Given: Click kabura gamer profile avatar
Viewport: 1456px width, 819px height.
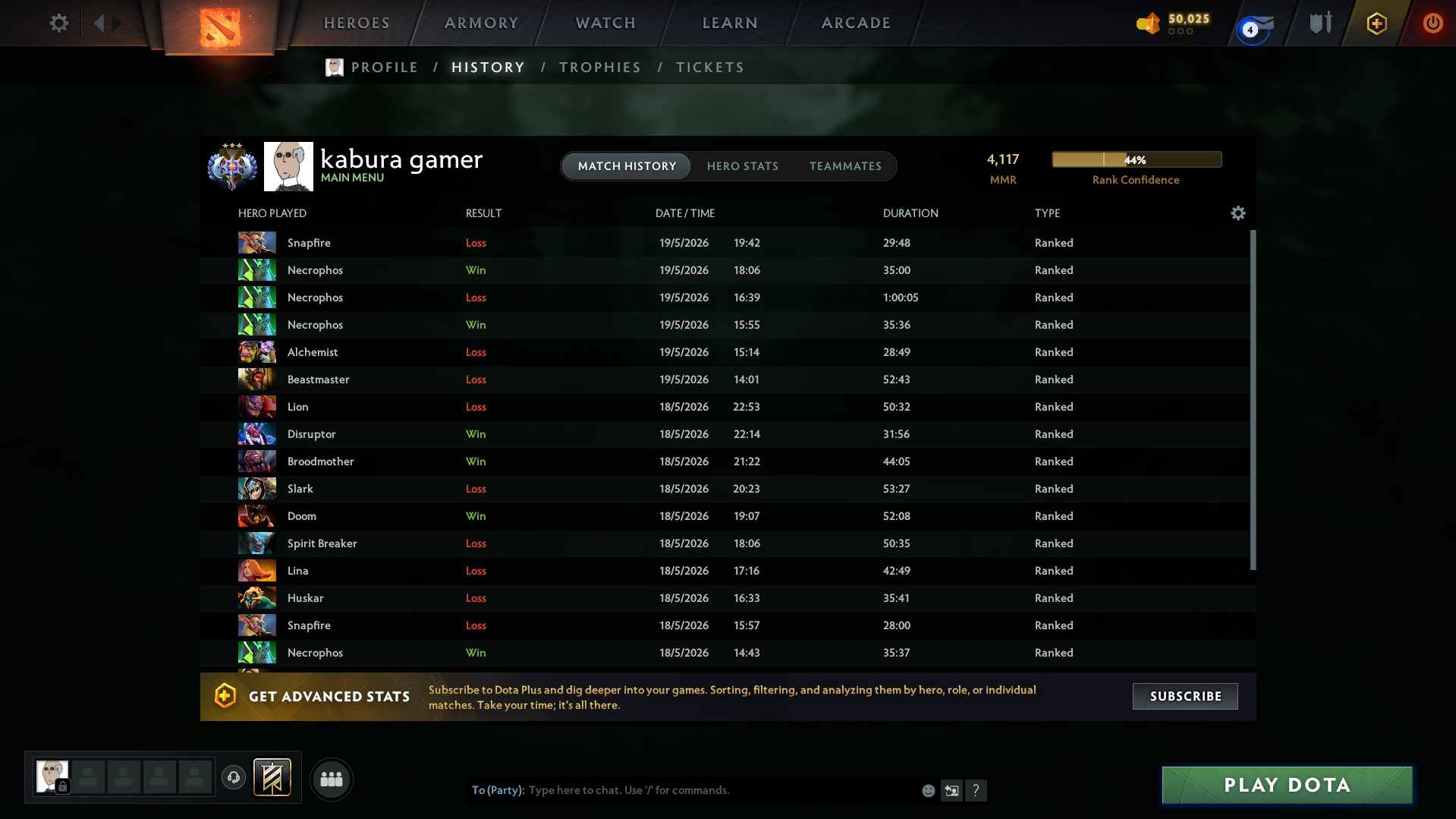Looking at the screenshot, I should (x=288, y=166).
